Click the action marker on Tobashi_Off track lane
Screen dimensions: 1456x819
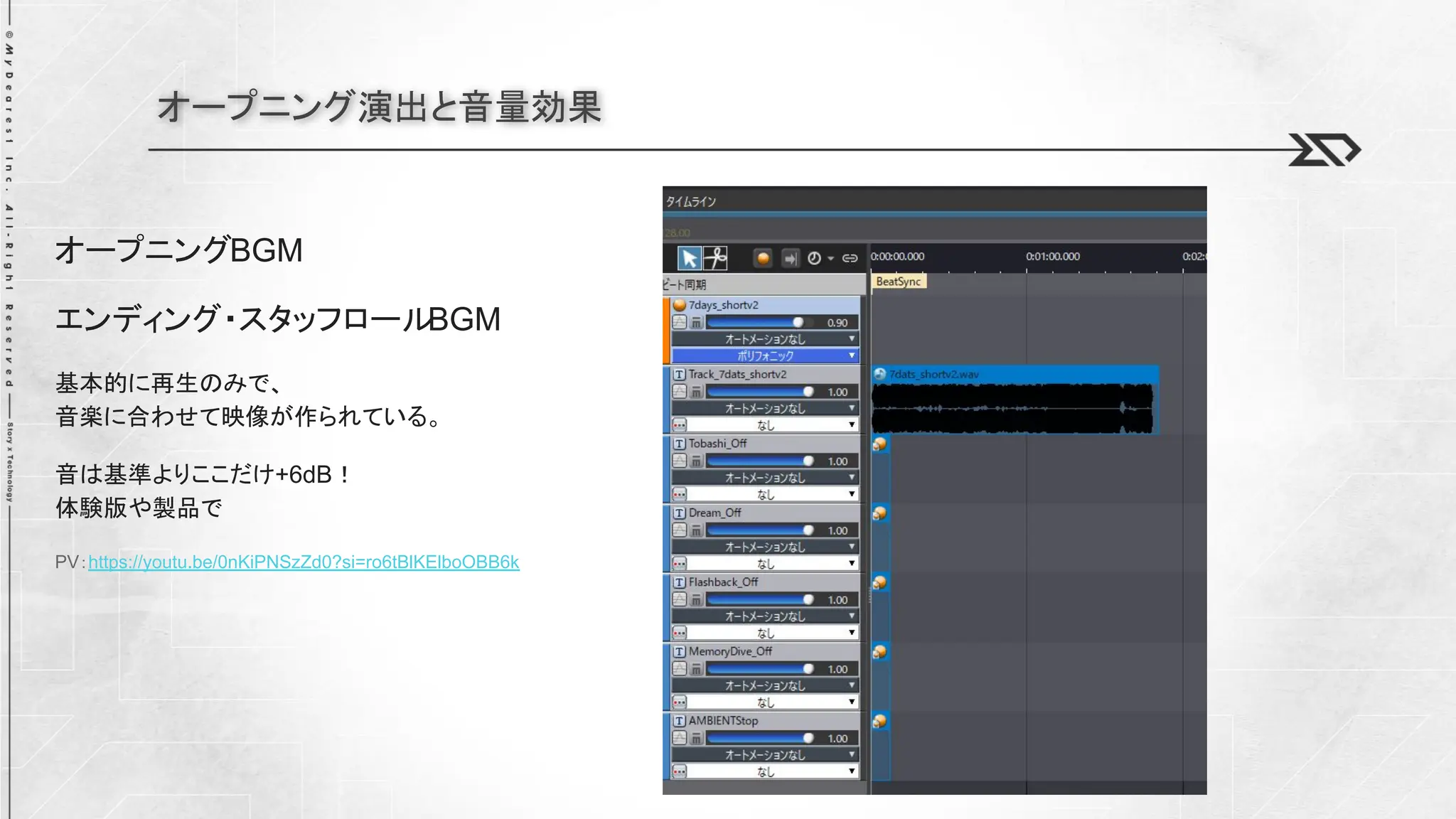(x=880, y=444)
